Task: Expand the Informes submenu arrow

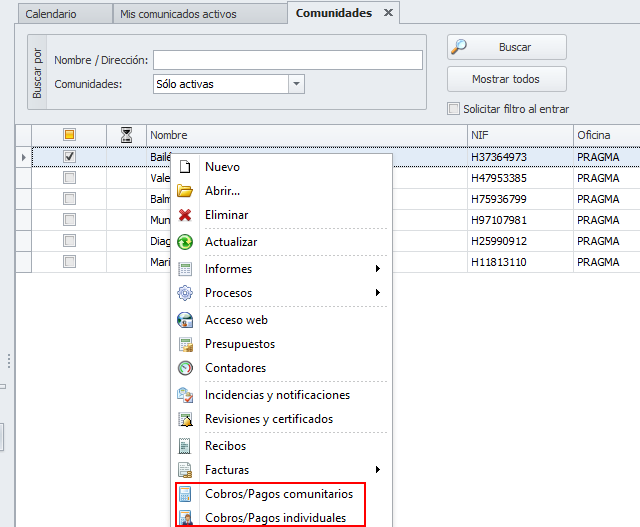Action: pos(378,269)
